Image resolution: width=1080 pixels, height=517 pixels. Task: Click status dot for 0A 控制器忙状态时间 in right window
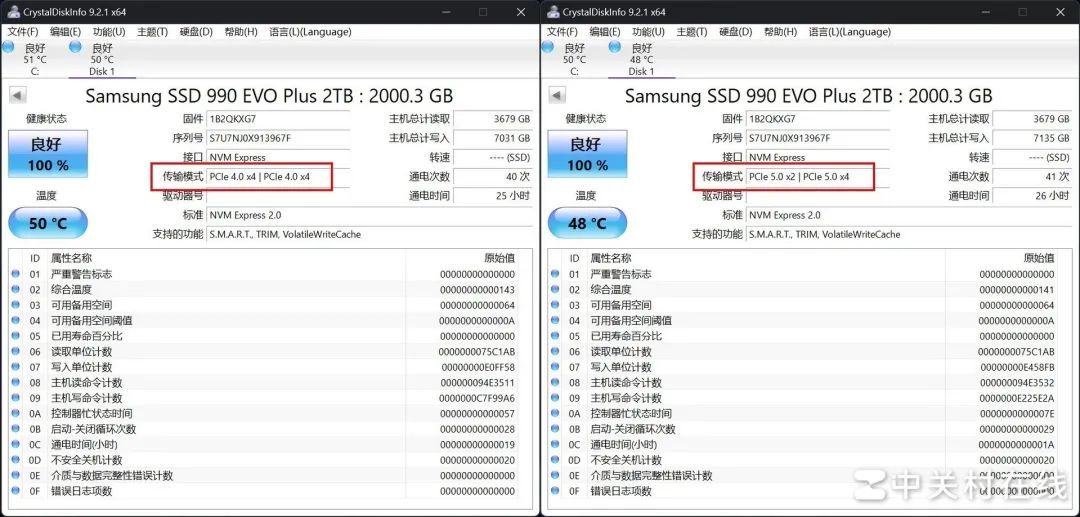pos(555,413)
